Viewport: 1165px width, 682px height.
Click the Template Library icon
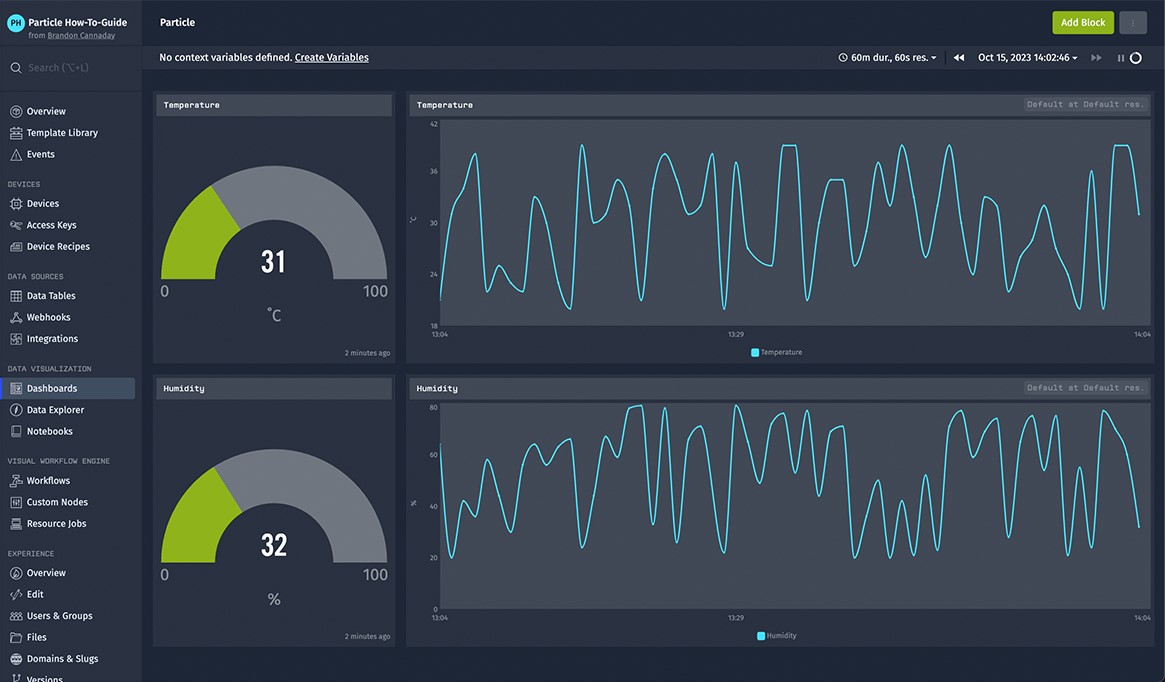click(x=16, y=133)
